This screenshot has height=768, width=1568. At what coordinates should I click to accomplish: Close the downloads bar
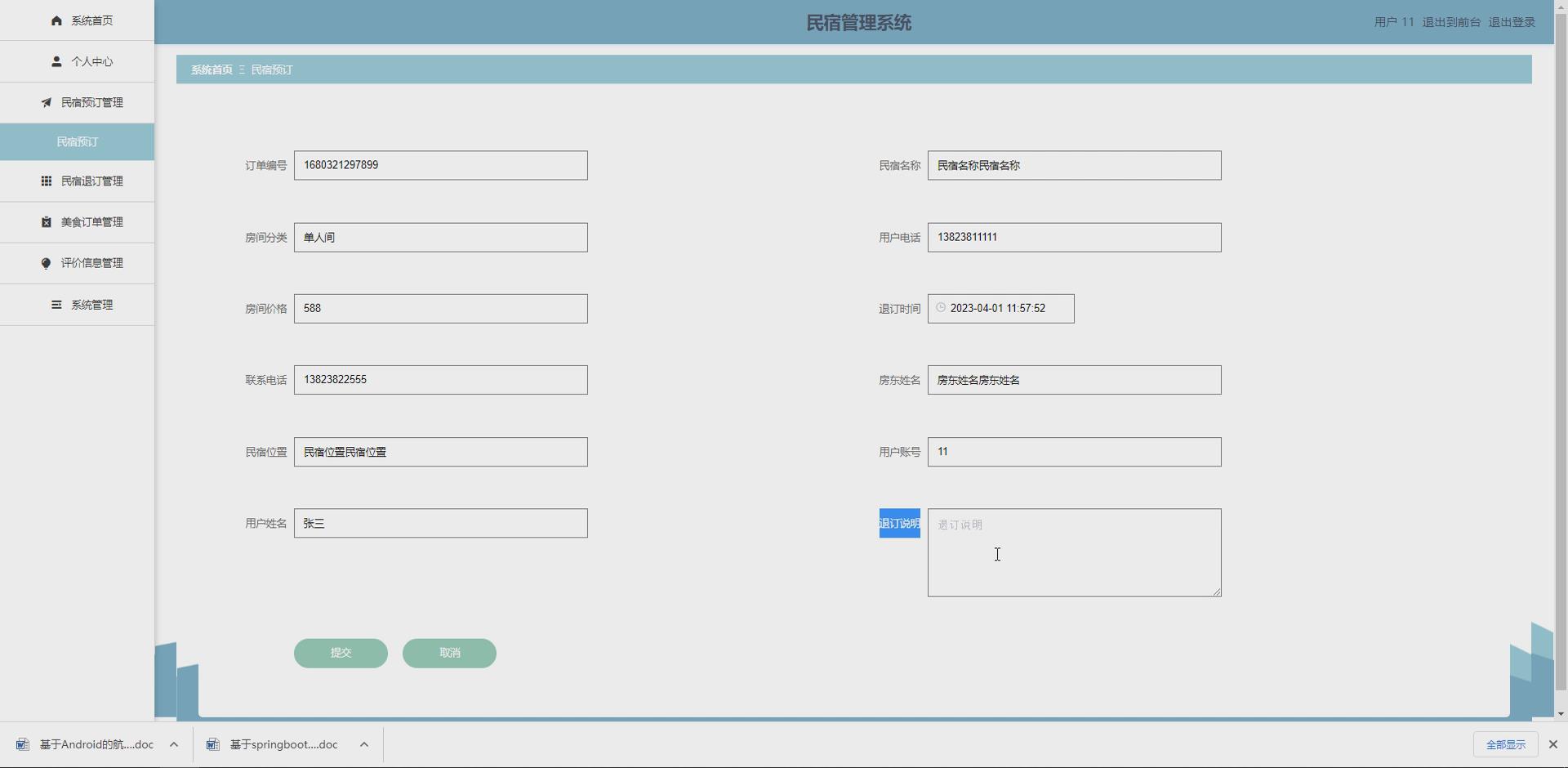(1553, 744)
